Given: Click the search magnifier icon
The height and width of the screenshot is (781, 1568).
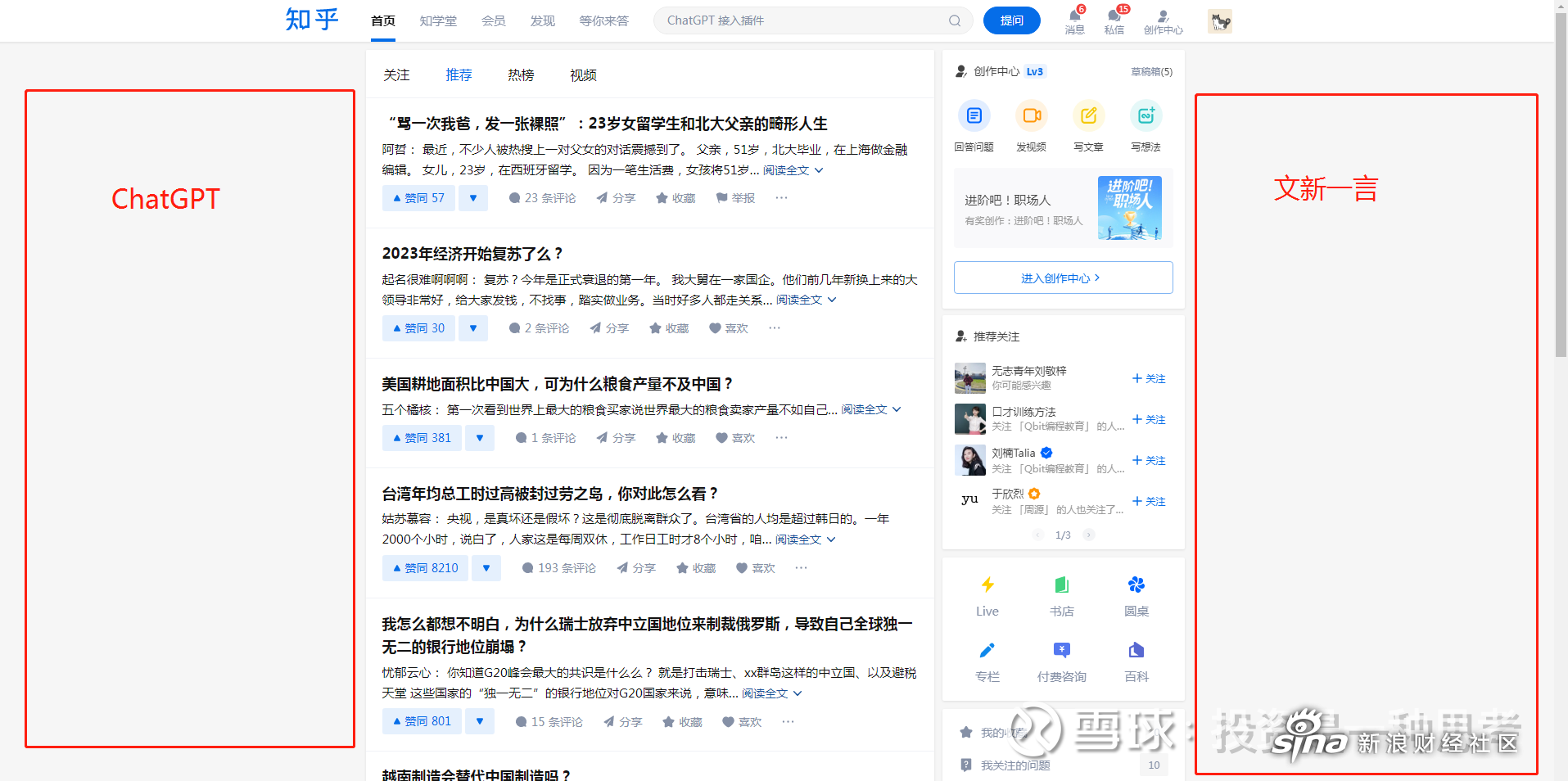Looking at the screenshot, I should 955,20.
